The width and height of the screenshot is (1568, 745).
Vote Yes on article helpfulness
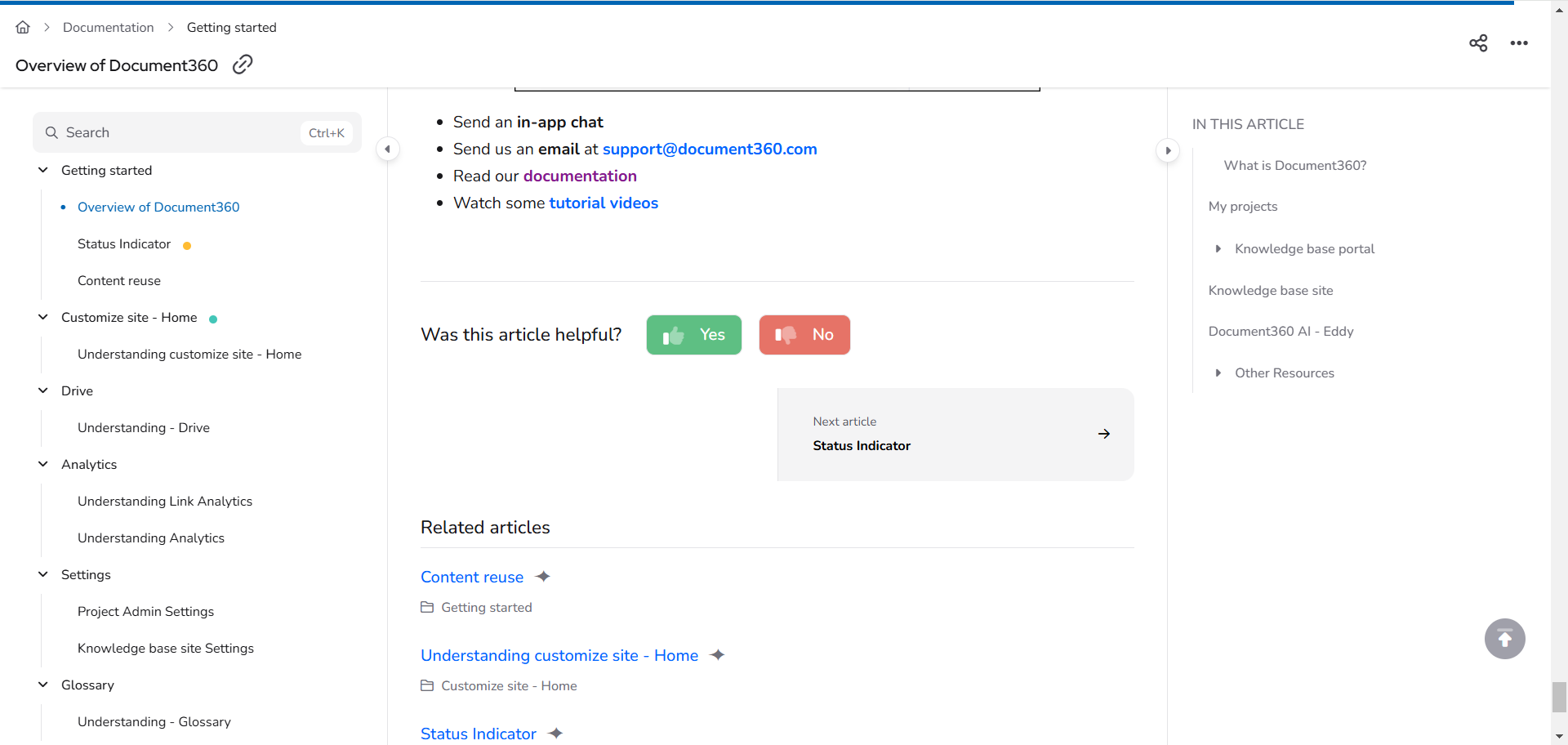click(694, 335)
